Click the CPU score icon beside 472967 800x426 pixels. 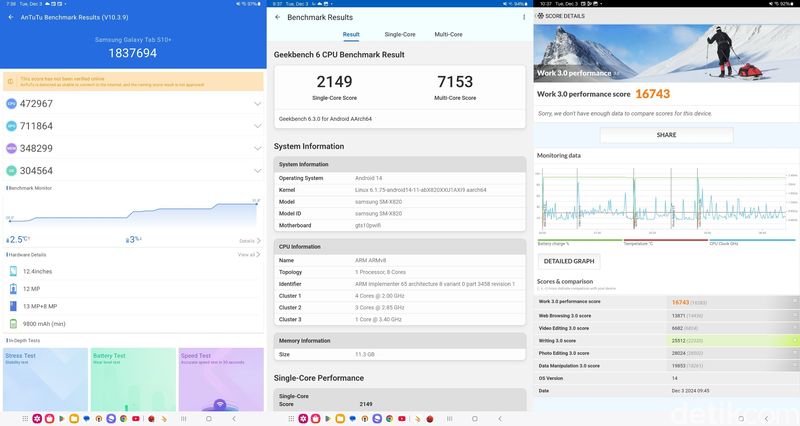[x=11, y=104]
